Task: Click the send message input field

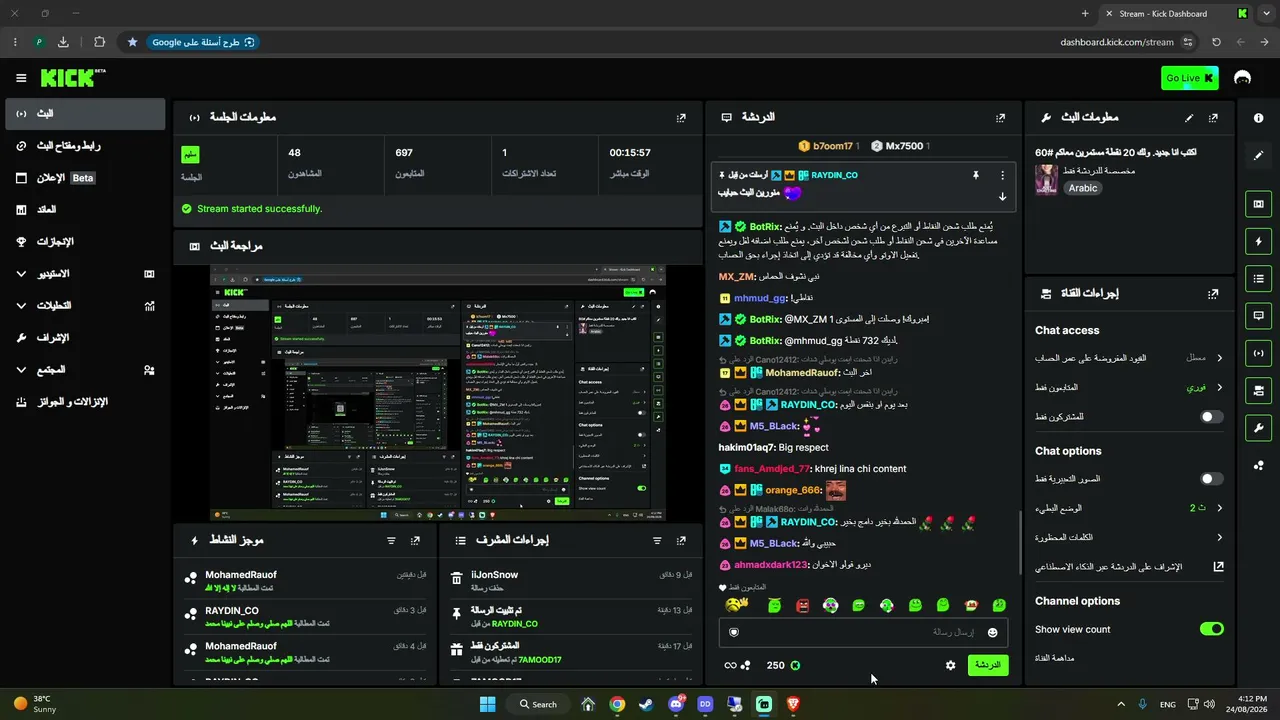Action: tap(863, 632)
